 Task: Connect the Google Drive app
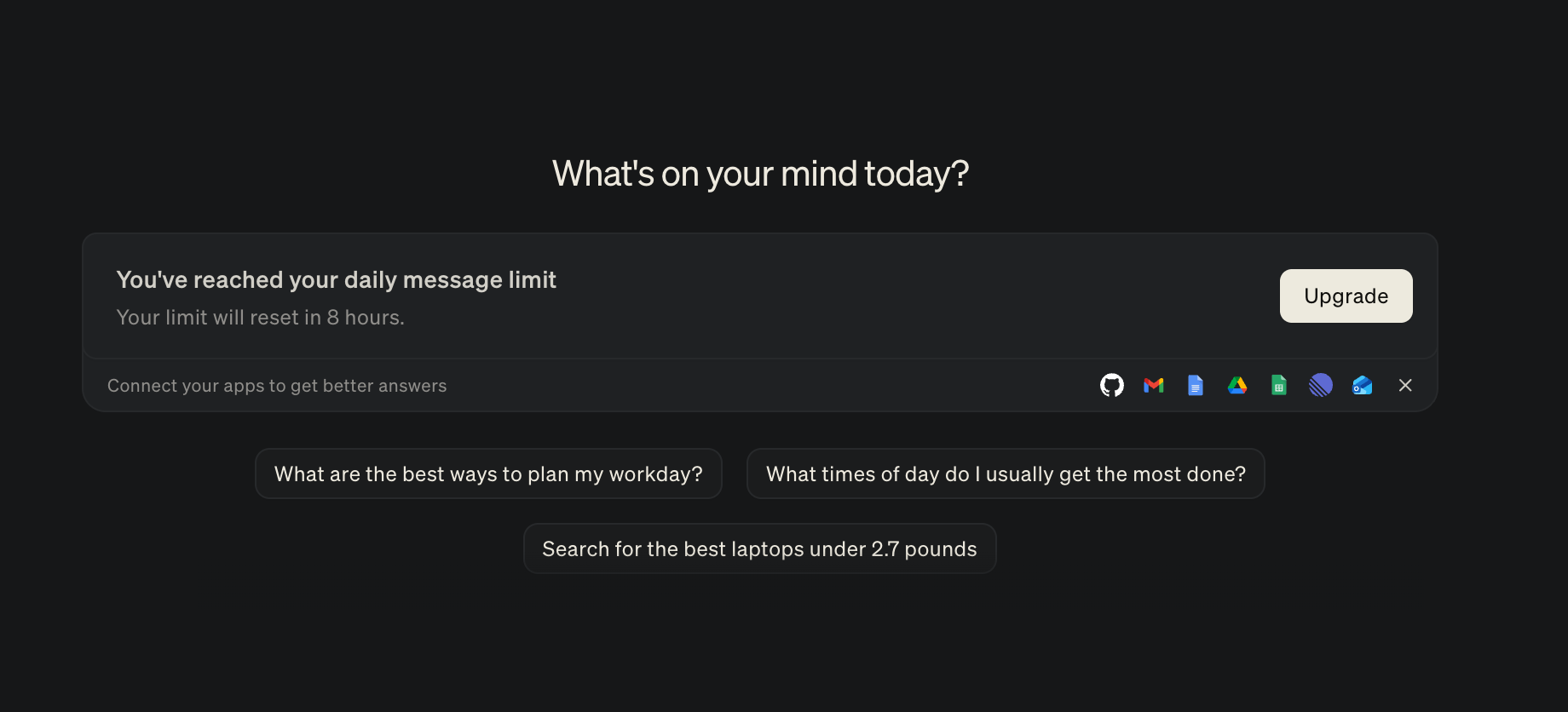point(1237,386)
